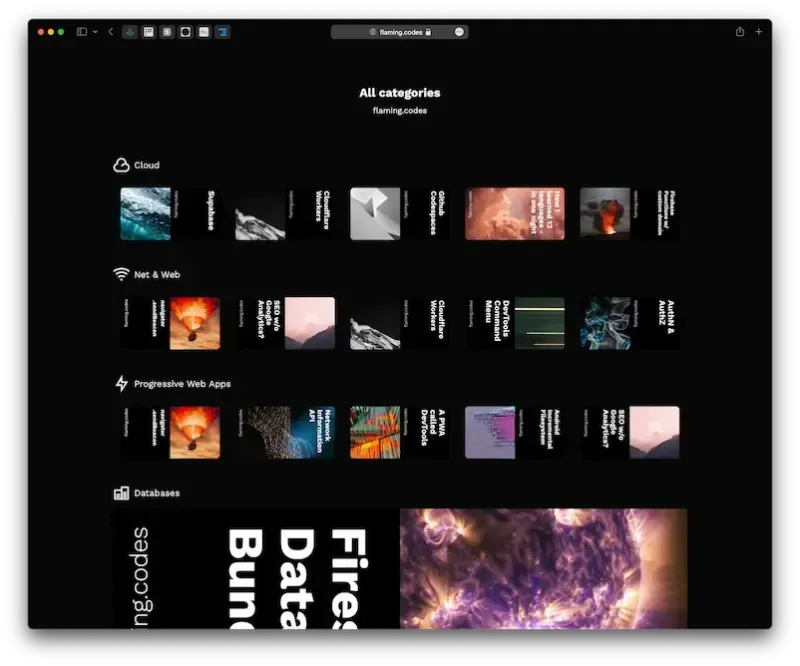Open the pinned tab with rounded square outline icon
The width and height of the screenshot is (800, 666).
click(186, 32)
